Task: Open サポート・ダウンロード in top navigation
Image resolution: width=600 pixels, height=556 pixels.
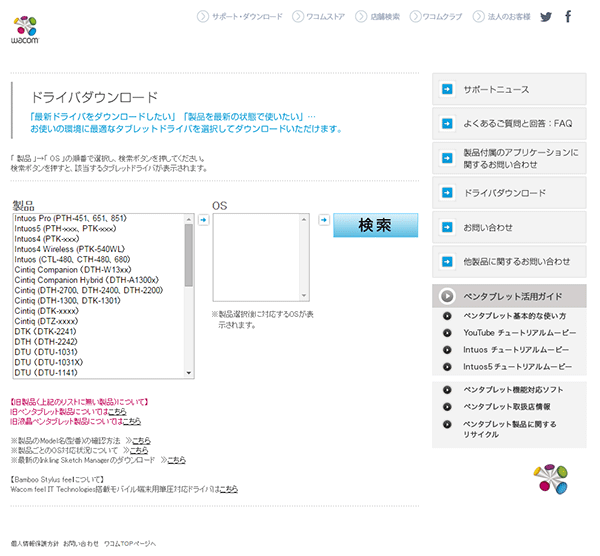Action: click(x=247, y=17)
